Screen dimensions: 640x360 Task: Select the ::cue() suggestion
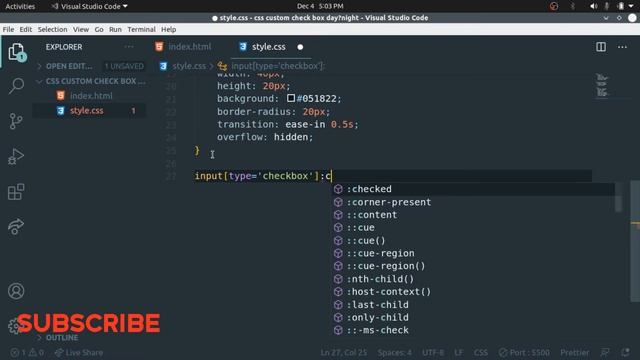(366, 240)
